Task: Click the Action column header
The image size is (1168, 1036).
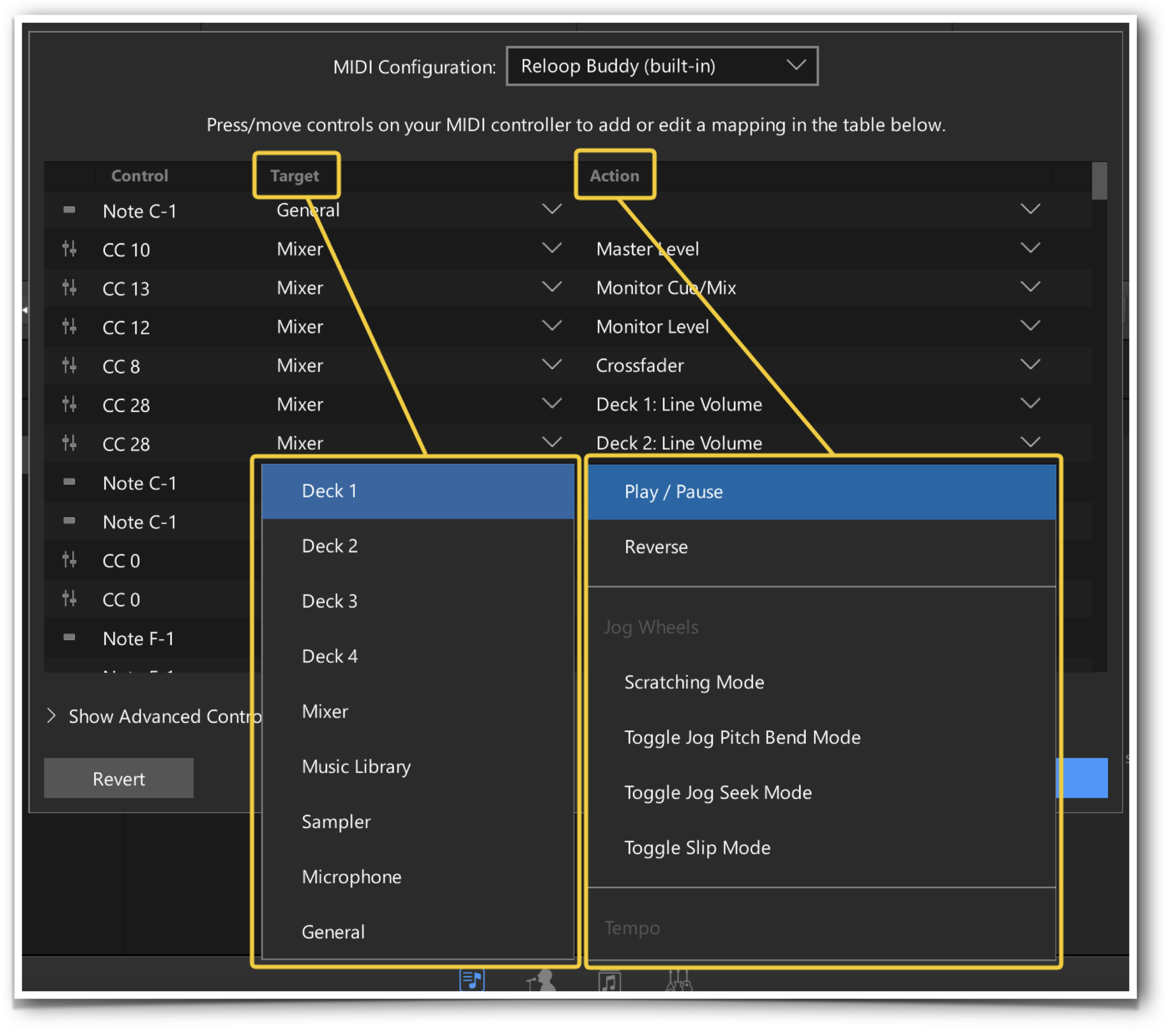Action: click(614, 175)
